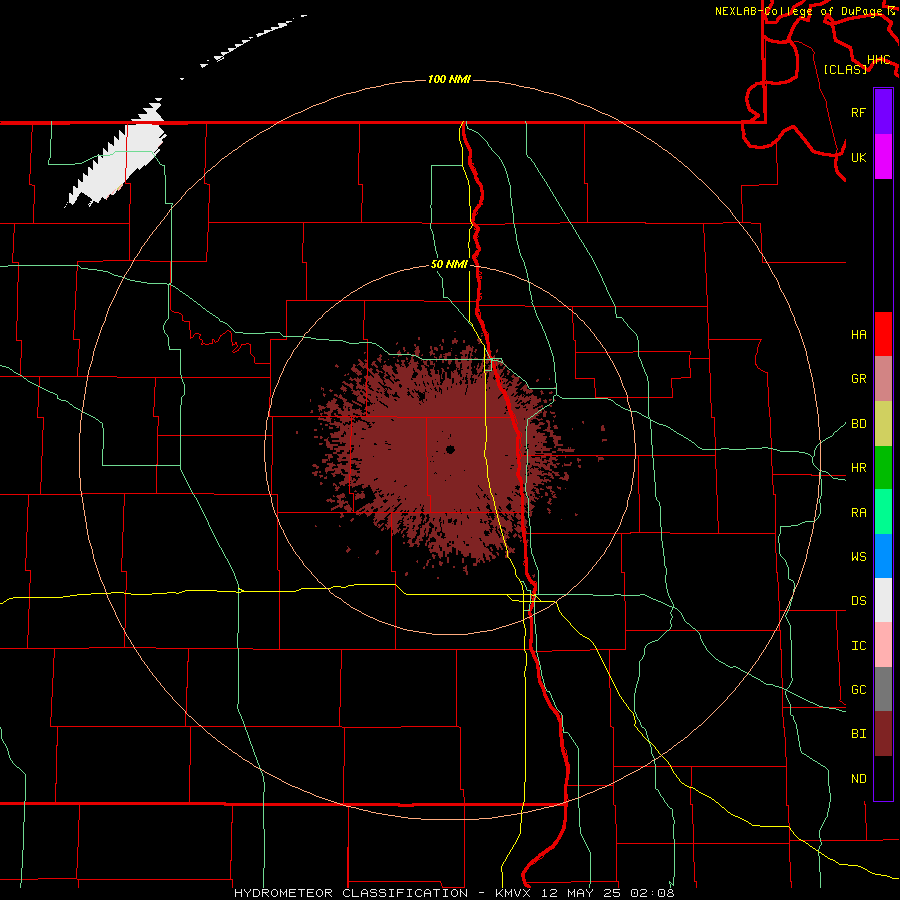900x900 pixels.
Task: Click the RF purple legend swatch
Action: [883, 112]
